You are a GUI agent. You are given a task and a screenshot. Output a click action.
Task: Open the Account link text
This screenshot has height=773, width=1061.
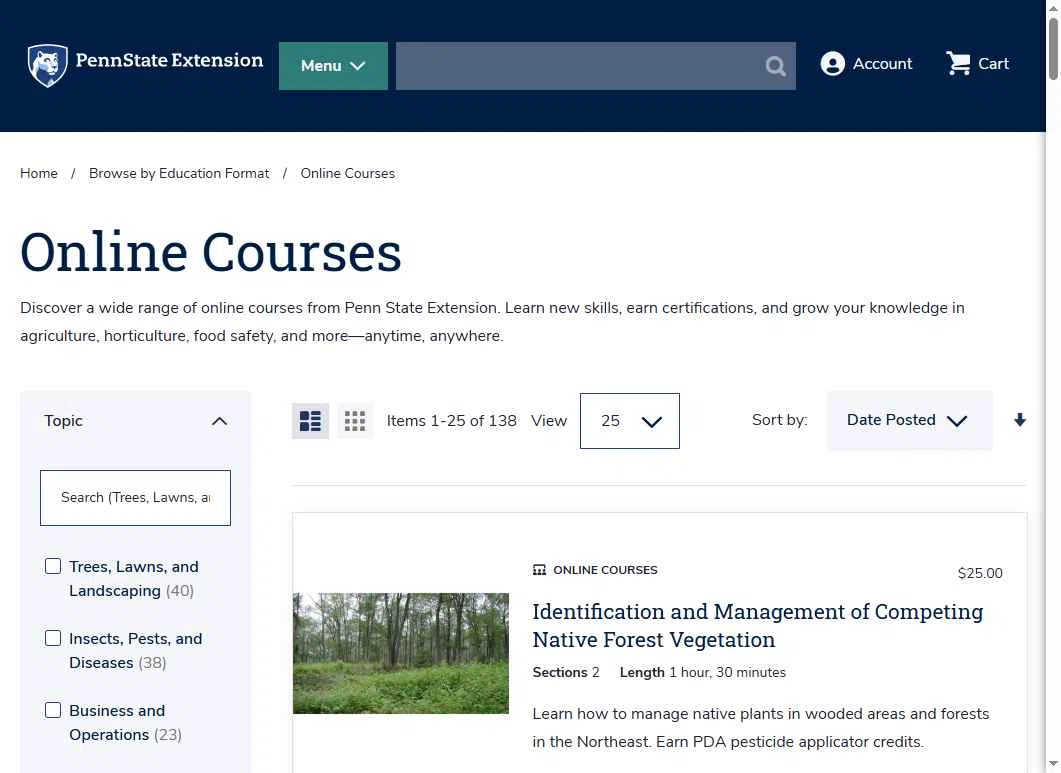click(882, 64)
